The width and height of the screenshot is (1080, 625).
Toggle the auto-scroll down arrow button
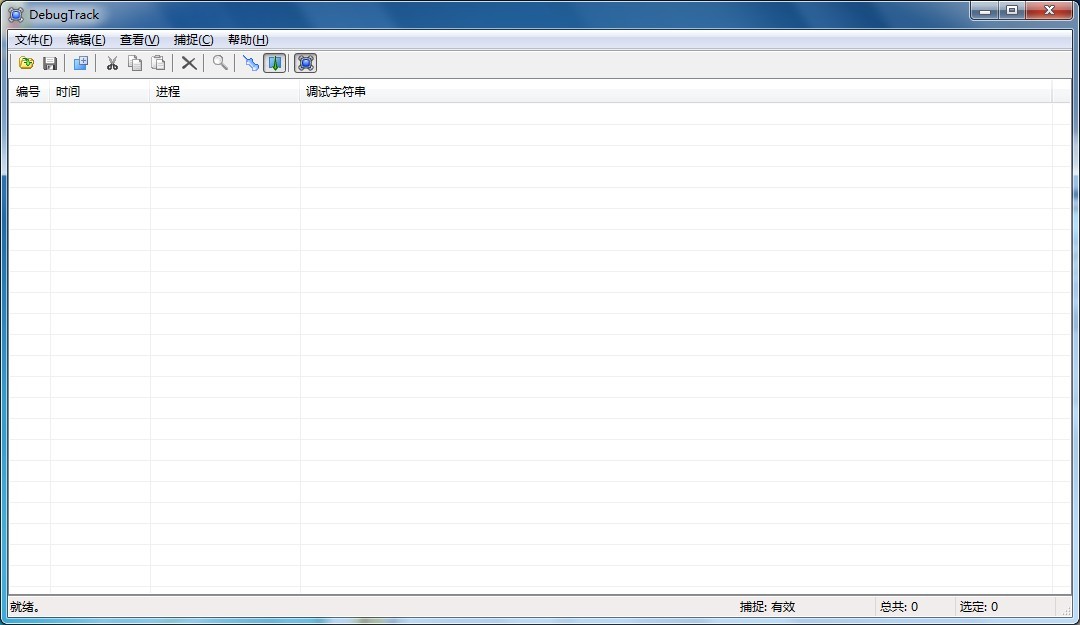pyautogui.click(x=274, y=63)
